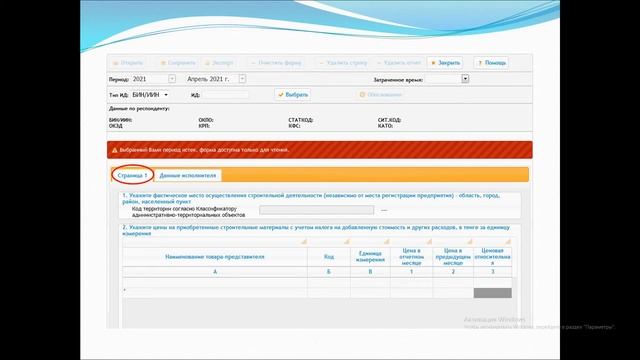The width and height of the screenshot is (640, 360).
Task: Click the Код column header
Action: click(329, 257)
